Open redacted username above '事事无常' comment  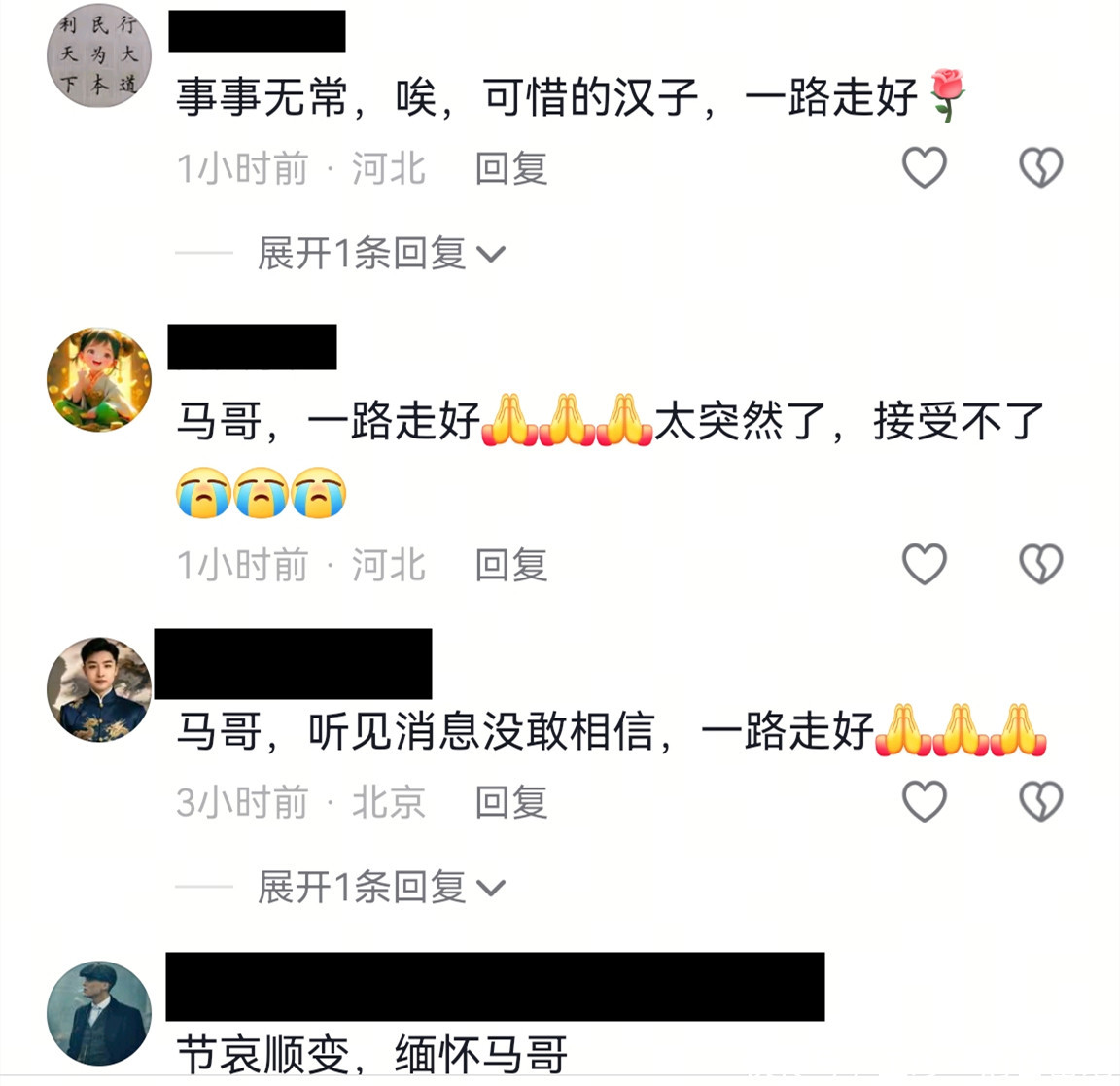coord(257,31)
